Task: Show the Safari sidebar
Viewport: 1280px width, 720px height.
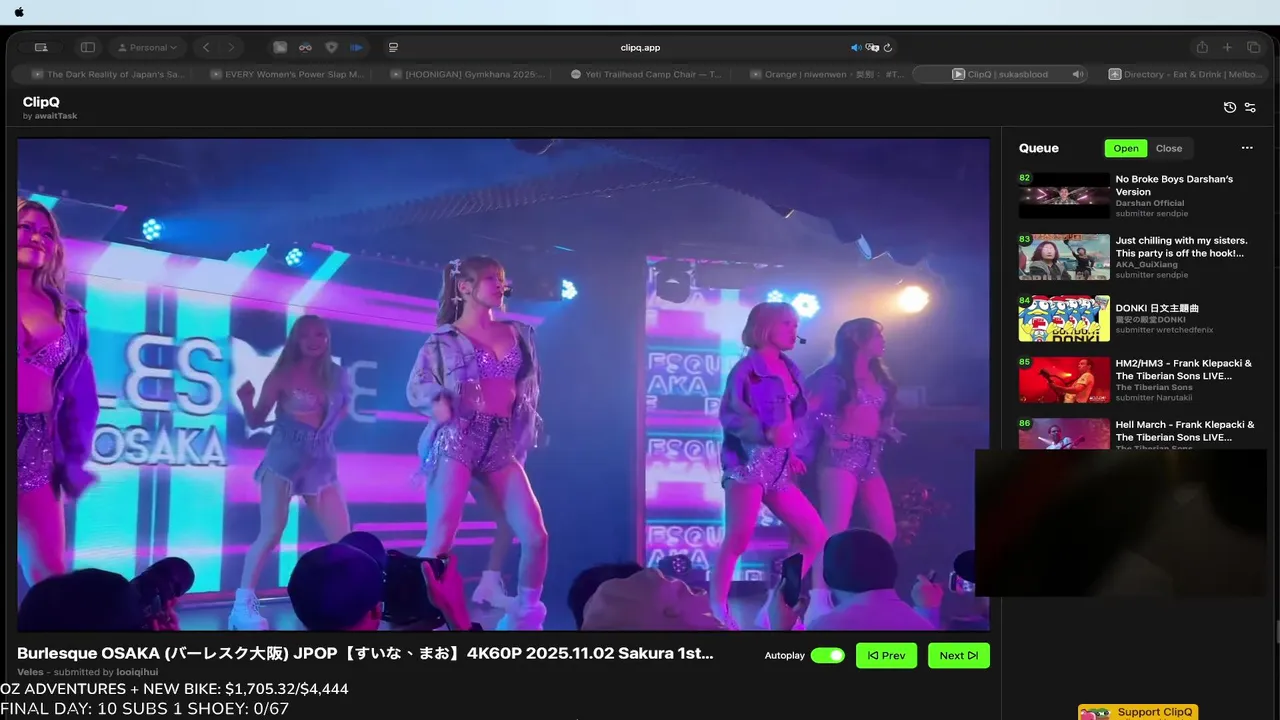Action: (88, 47)
